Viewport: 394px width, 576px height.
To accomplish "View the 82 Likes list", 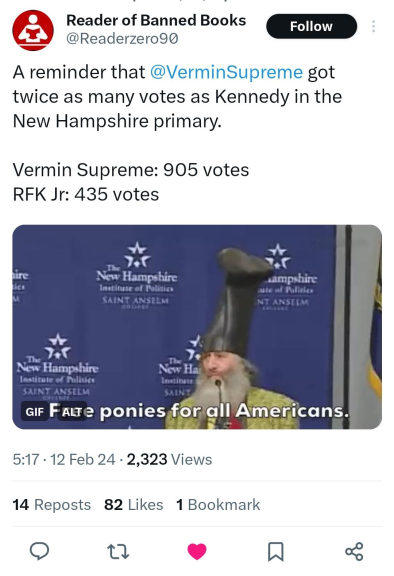I will click(x=134, y=505).
